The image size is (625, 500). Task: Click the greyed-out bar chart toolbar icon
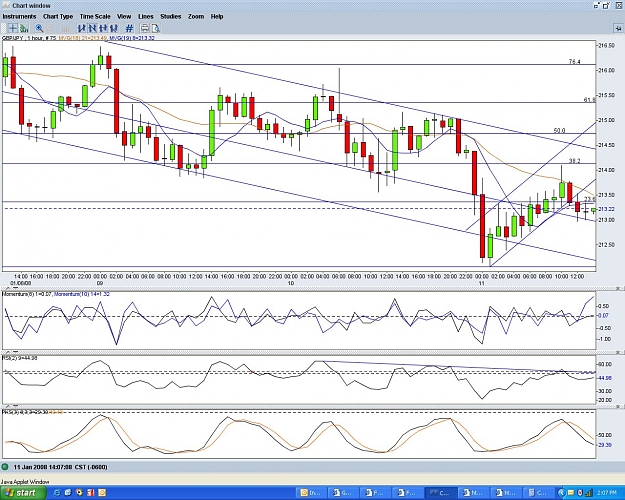(x=65, y=28)
